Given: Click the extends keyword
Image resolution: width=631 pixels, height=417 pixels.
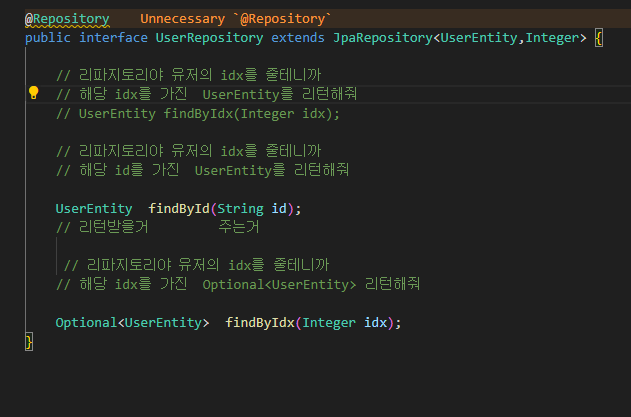Looking at the screenshot, I should click(298, 38).
